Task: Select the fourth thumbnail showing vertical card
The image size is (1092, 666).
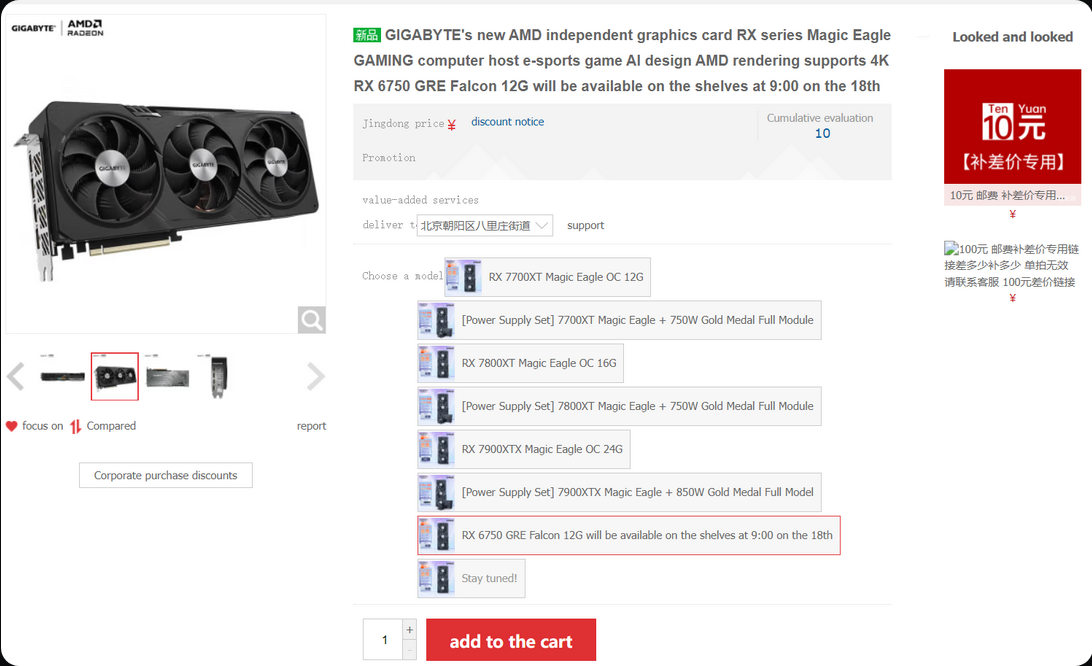Action: (219, 376)
